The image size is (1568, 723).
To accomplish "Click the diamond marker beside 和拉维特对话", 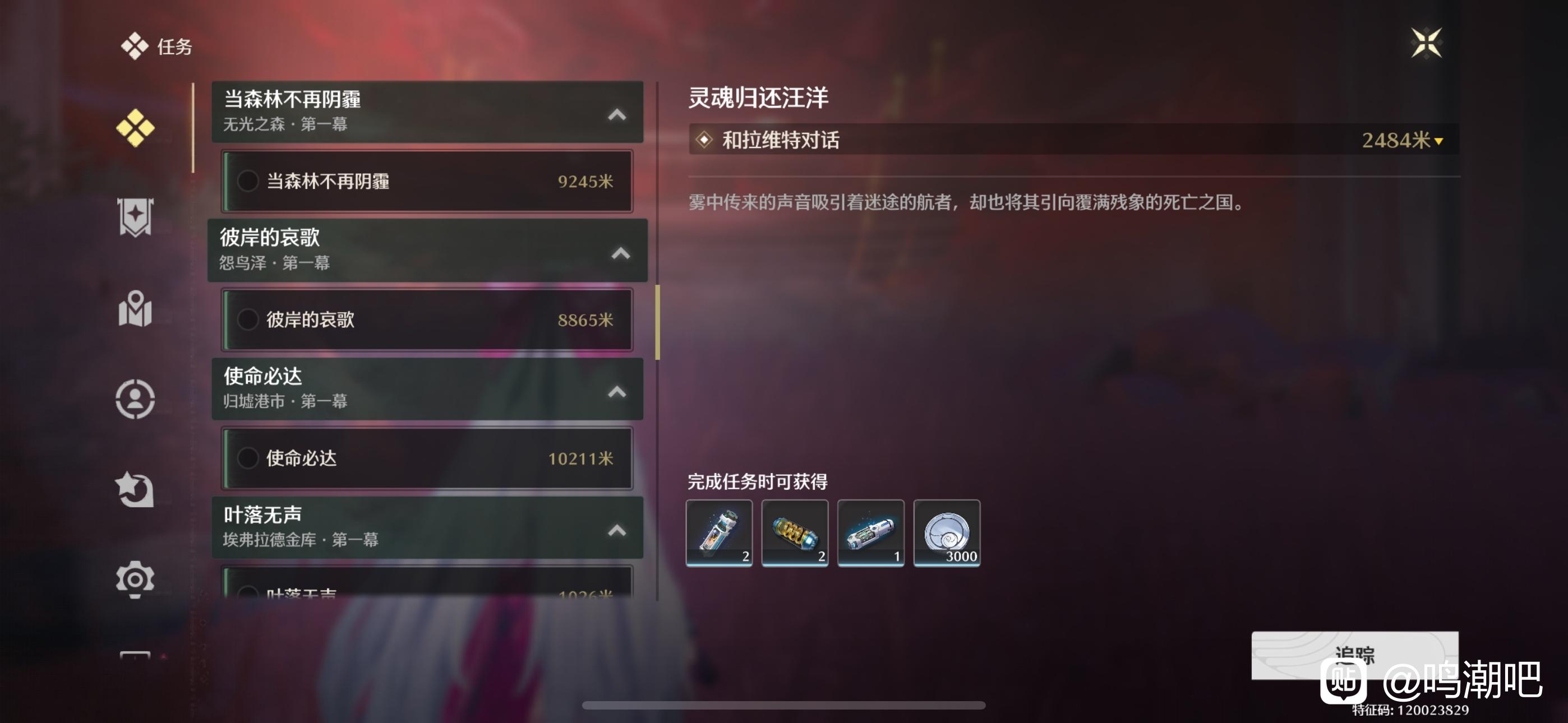I will click(x=704, y=141).
